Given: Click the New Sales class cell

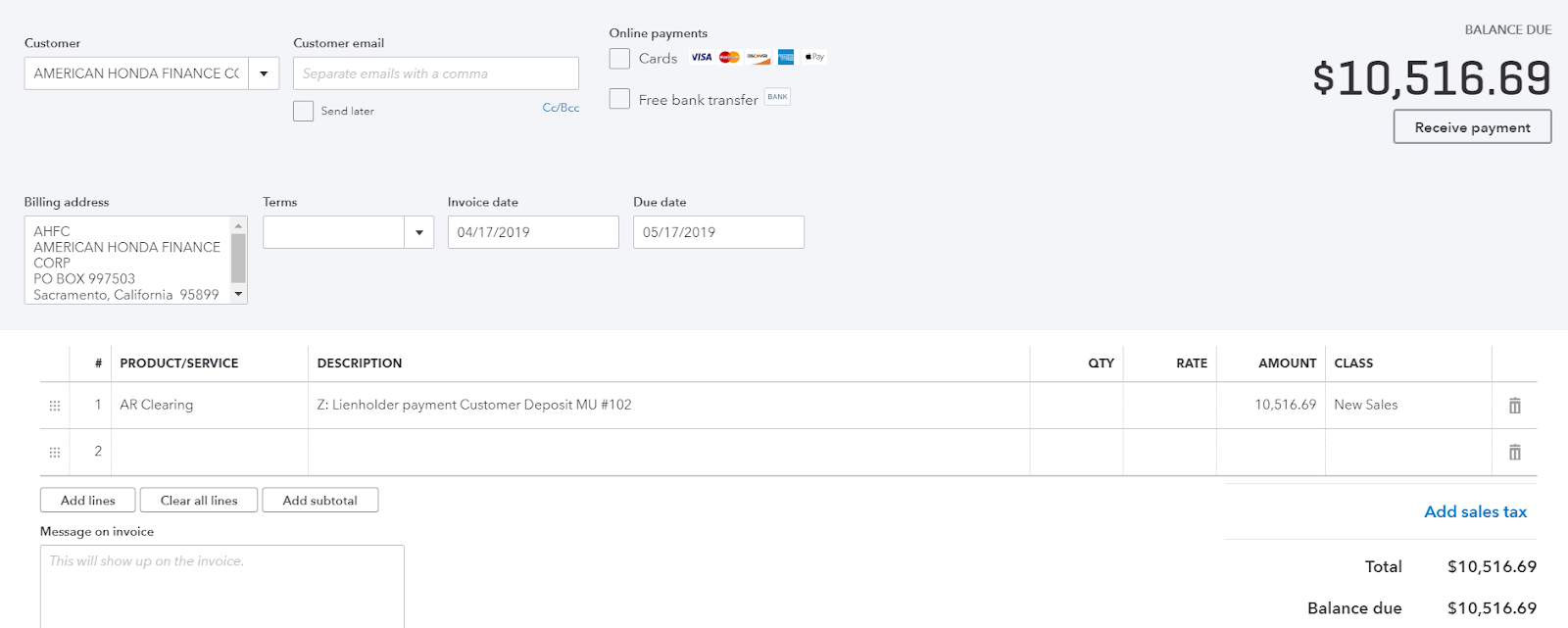Looking at the screenshot, I should [x=1408, y=406].
